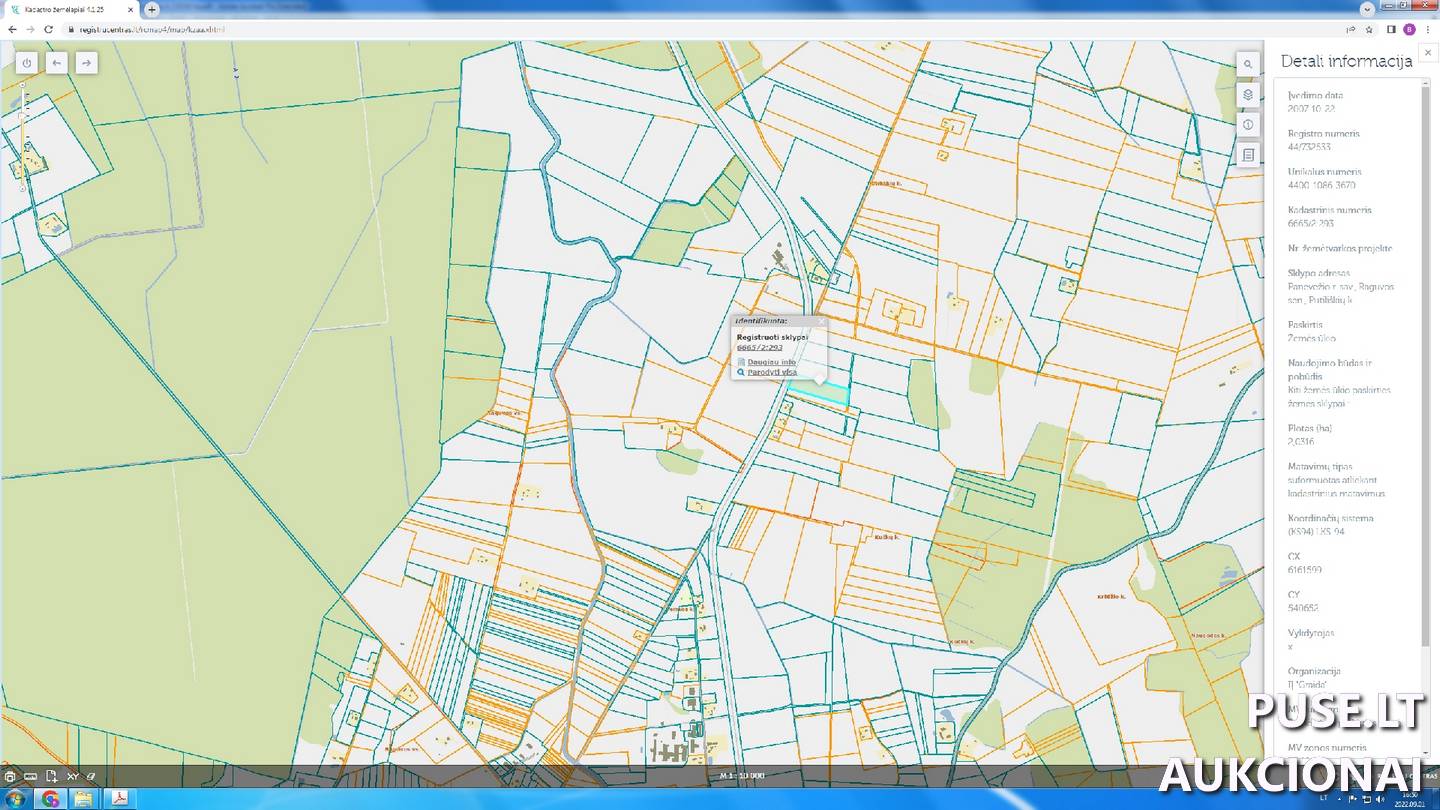This screenshot has height=810, width=1440.
Task: Open the PDF reader from the taskbar
Action: click(x=118, y=798)
